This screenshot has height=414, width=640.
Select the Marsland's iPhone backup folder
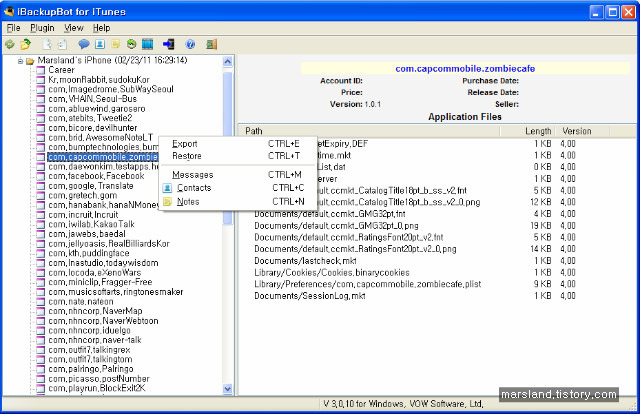coord(112,60)
